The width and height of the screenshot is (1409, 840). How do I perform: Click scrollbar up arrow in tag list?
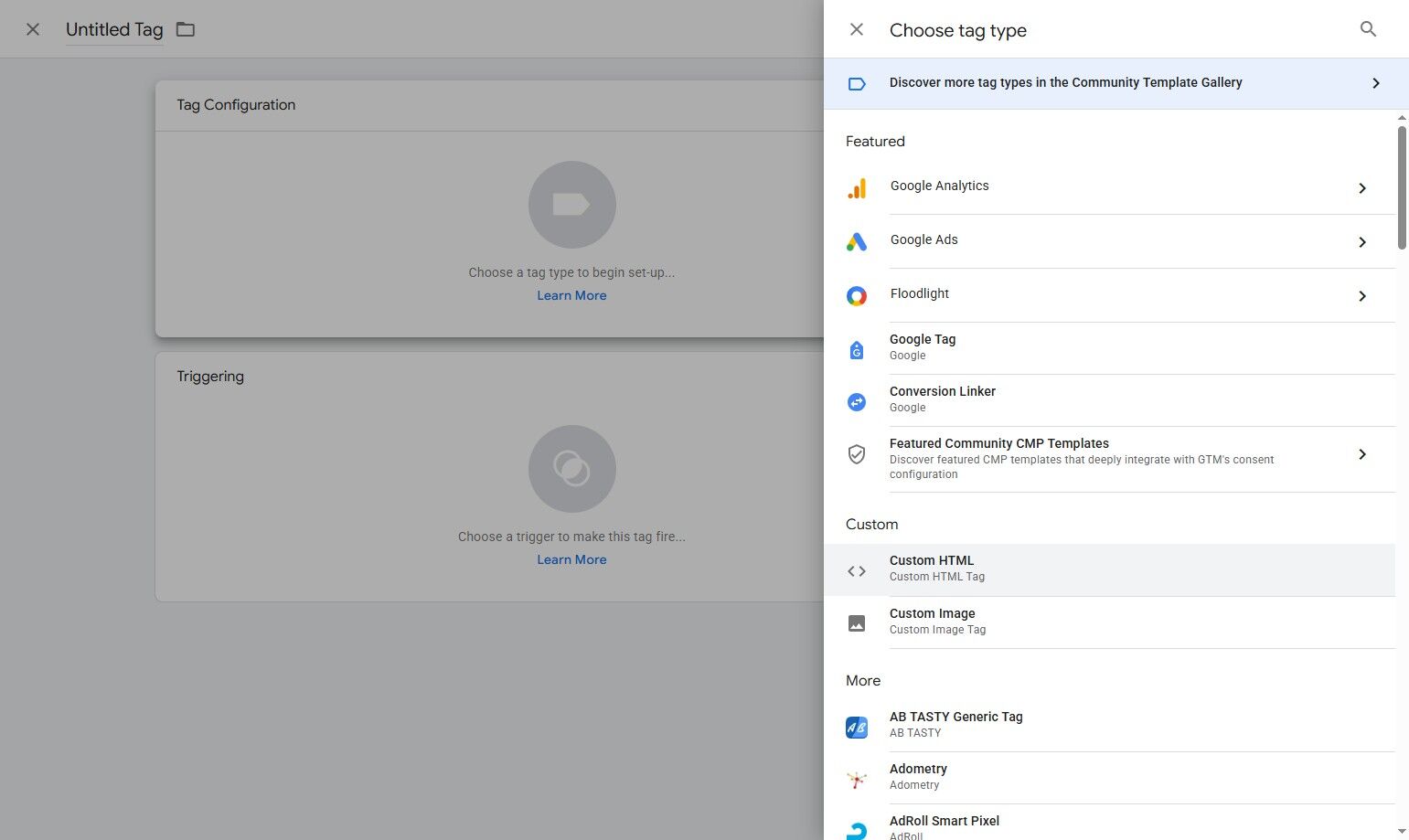click(1402, 118)
